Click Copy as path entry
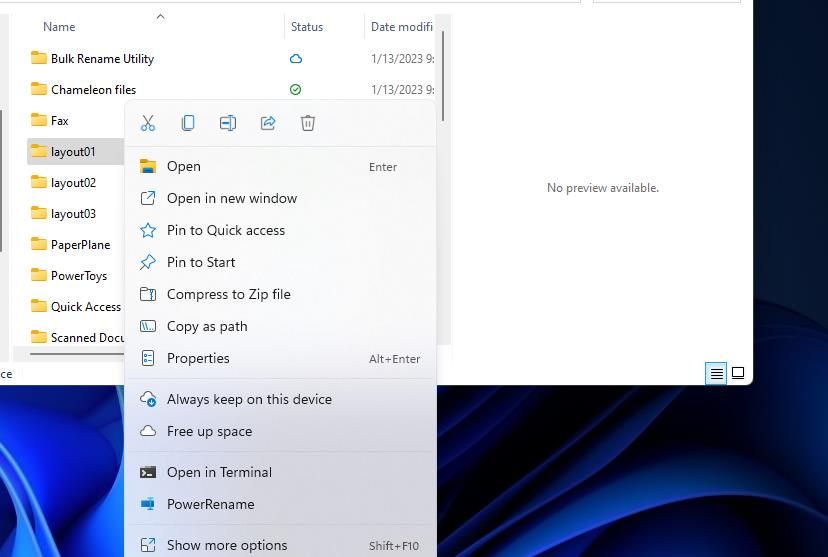Viewport: 828px width, 557px height. (x=206, y=326)
